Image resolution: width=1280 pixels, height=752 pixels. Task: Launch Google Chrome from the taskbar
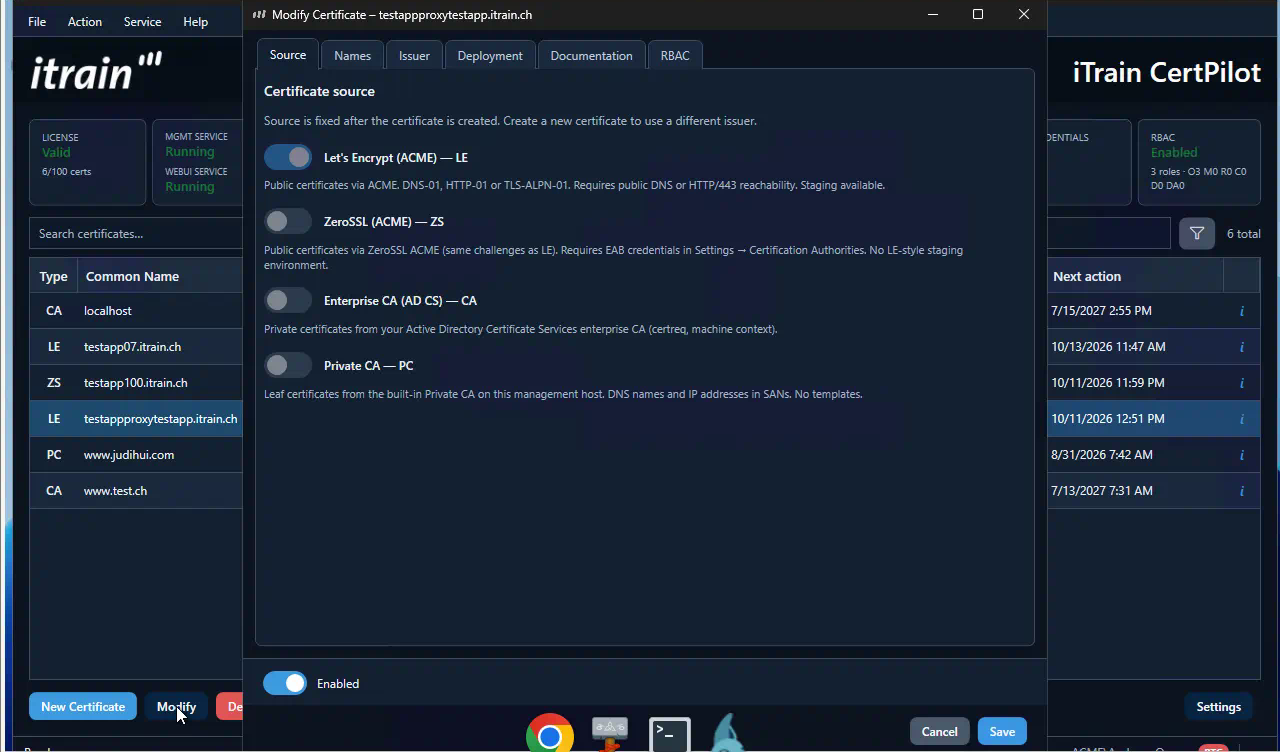click(549, 734)
